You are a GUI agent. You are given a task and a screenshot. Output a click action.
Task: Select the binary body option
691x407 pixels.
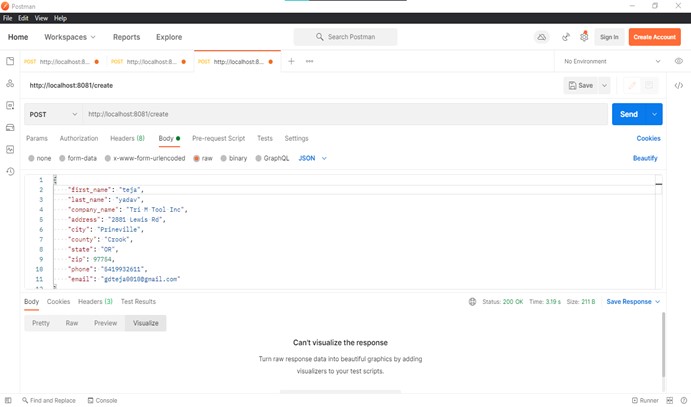(x=234, y=158)
